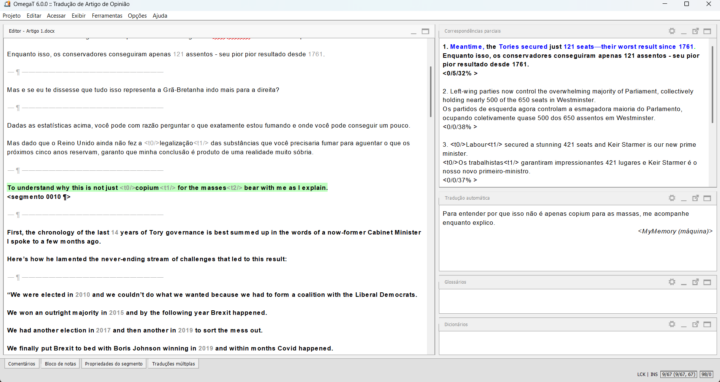Open the Traduções múltiplas tab
The height and width of the screenshot is (382, 720).
[174, 364]
